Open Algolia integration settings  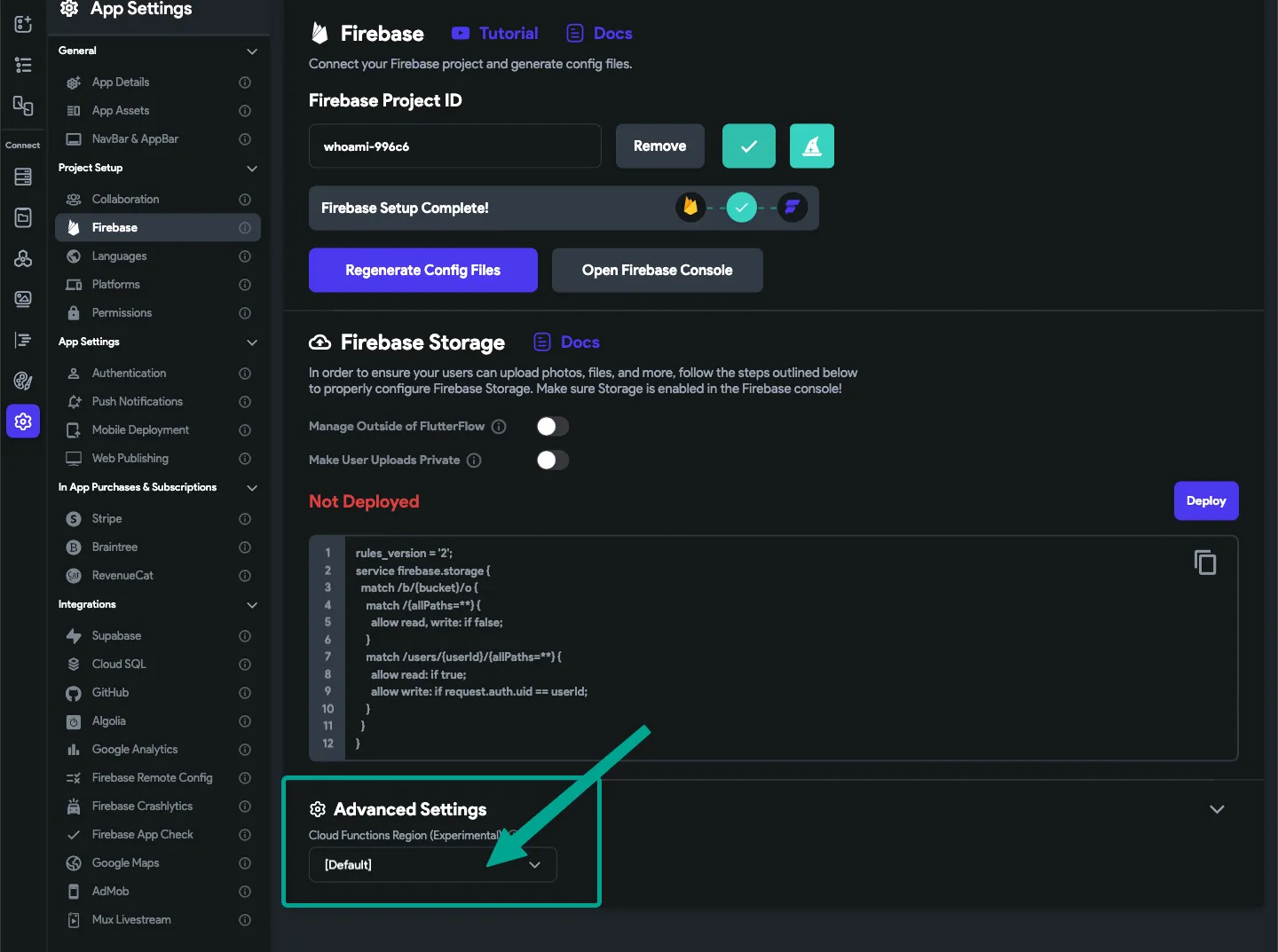(x=158, y=721)
